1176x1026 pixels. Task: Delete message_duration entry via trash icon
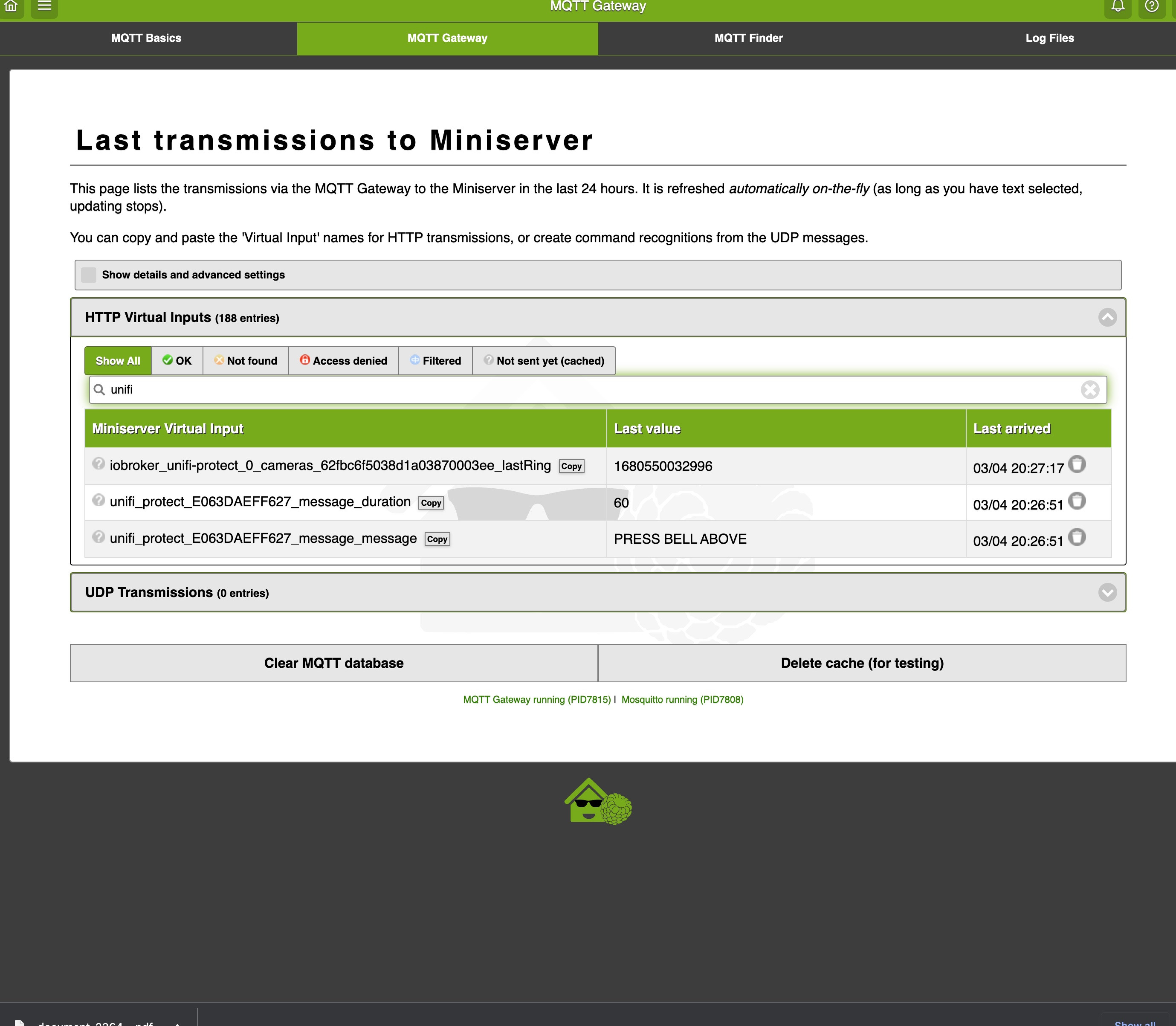[1076, 501]
